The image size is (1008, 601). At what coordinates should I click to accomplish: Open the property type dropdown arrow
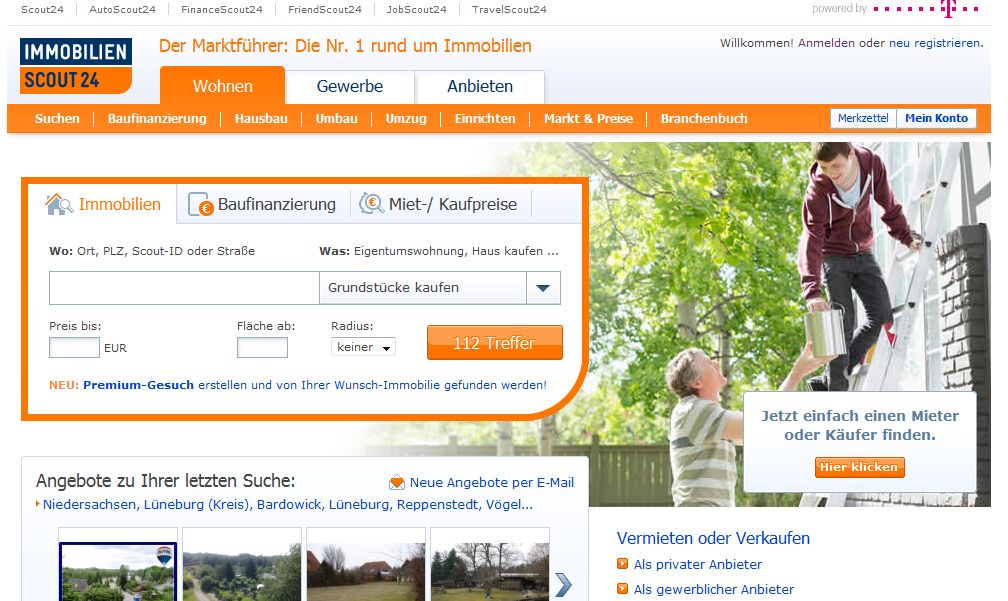pos(543,288)
